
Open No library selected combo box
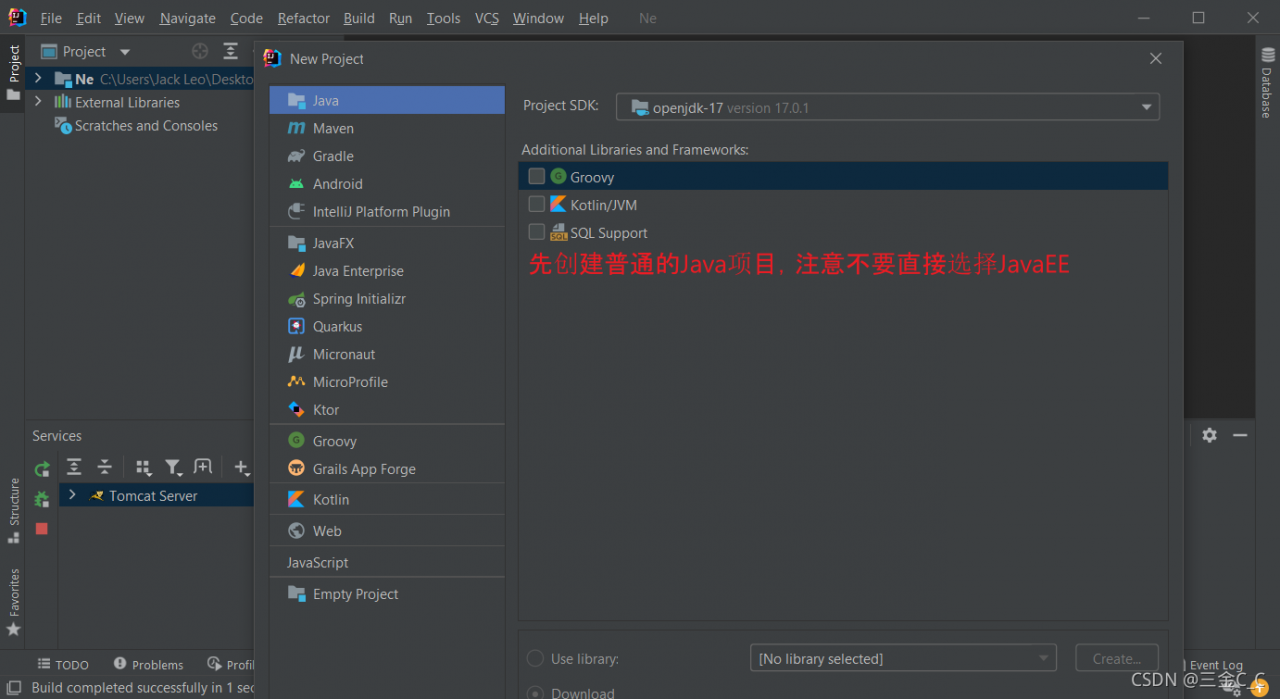pyautogui.click(x=903, y=658)
